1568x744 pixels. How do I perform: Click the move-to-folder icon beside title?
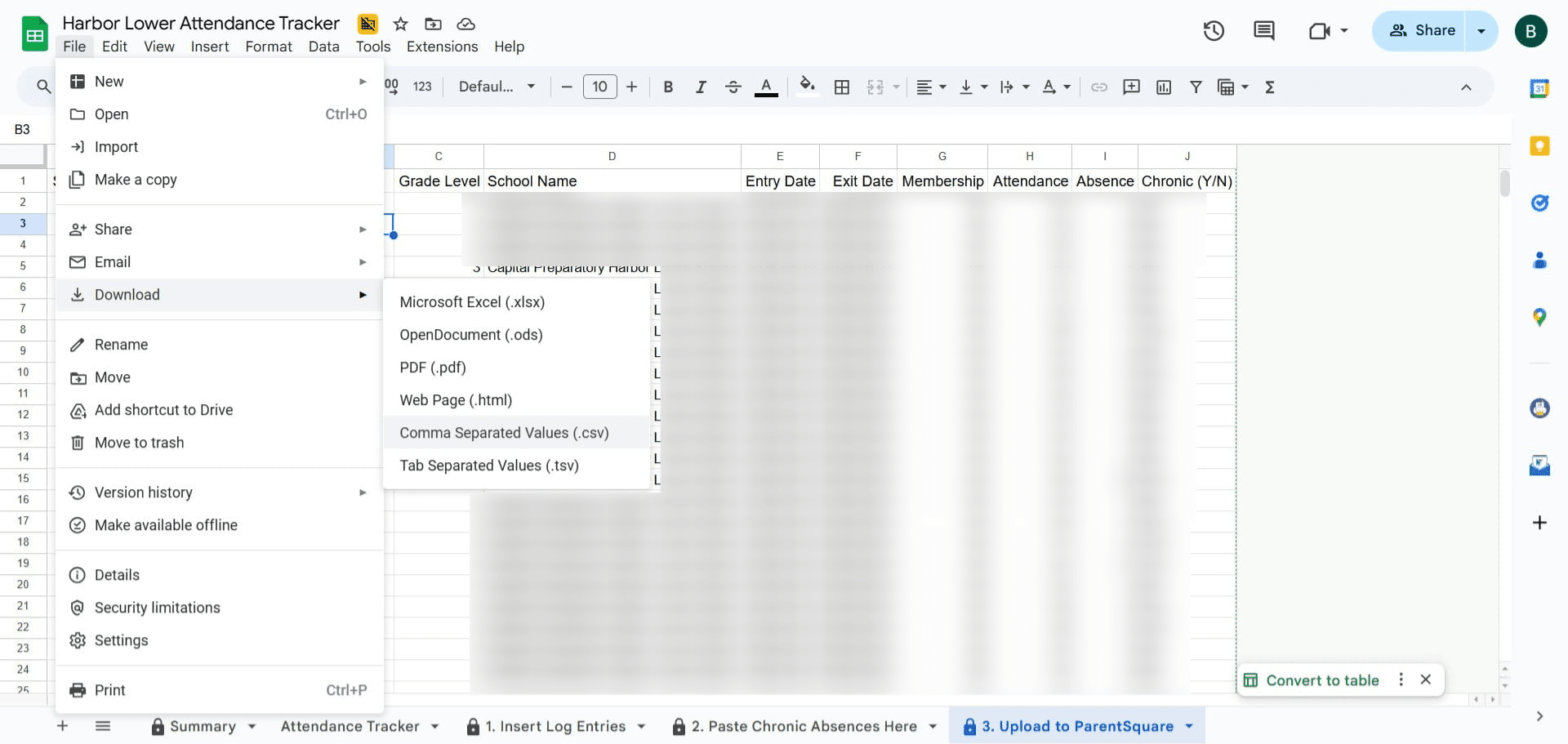coord(433,24)
